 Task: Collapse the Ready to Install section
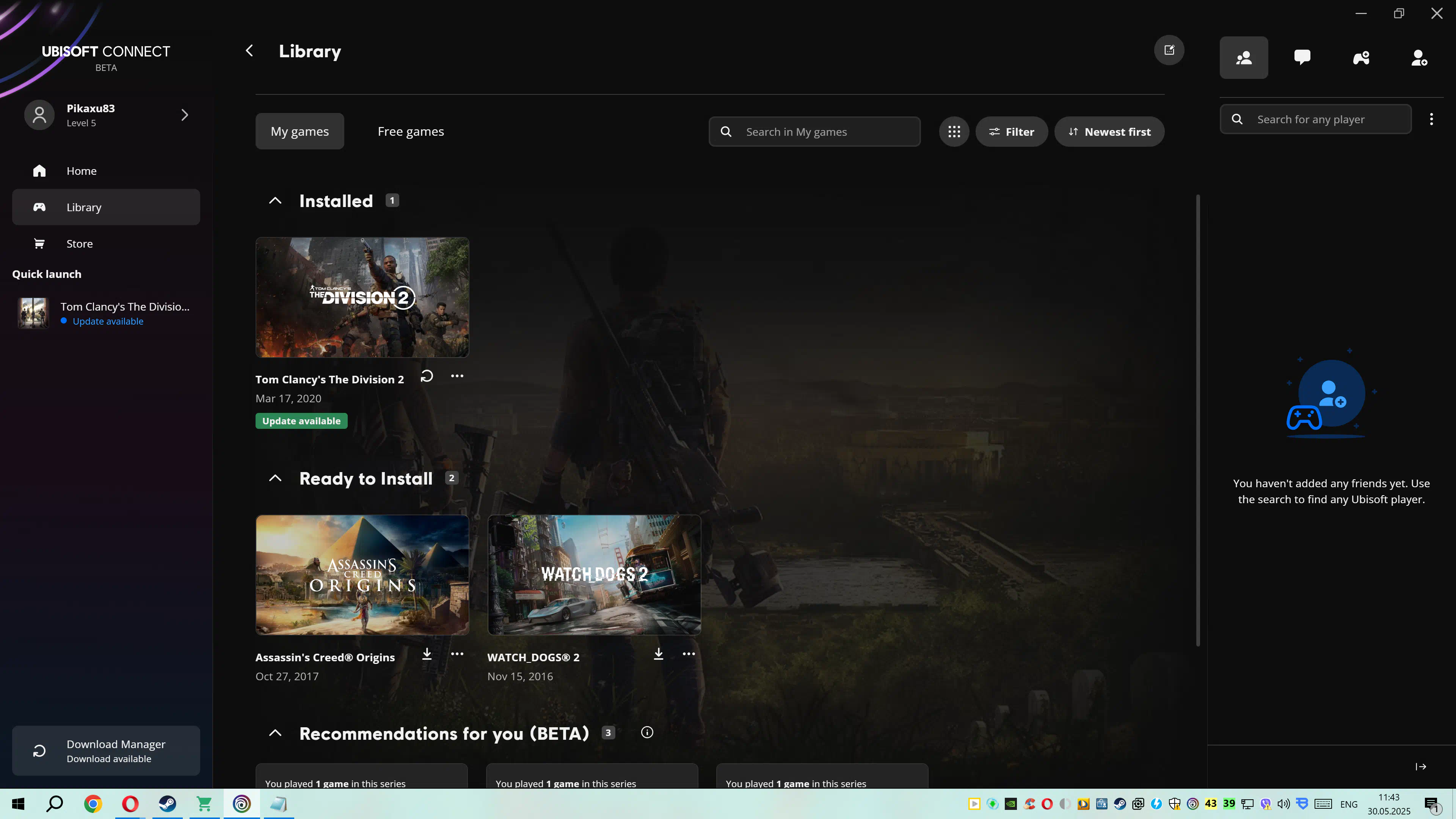(x=275, y=478)
